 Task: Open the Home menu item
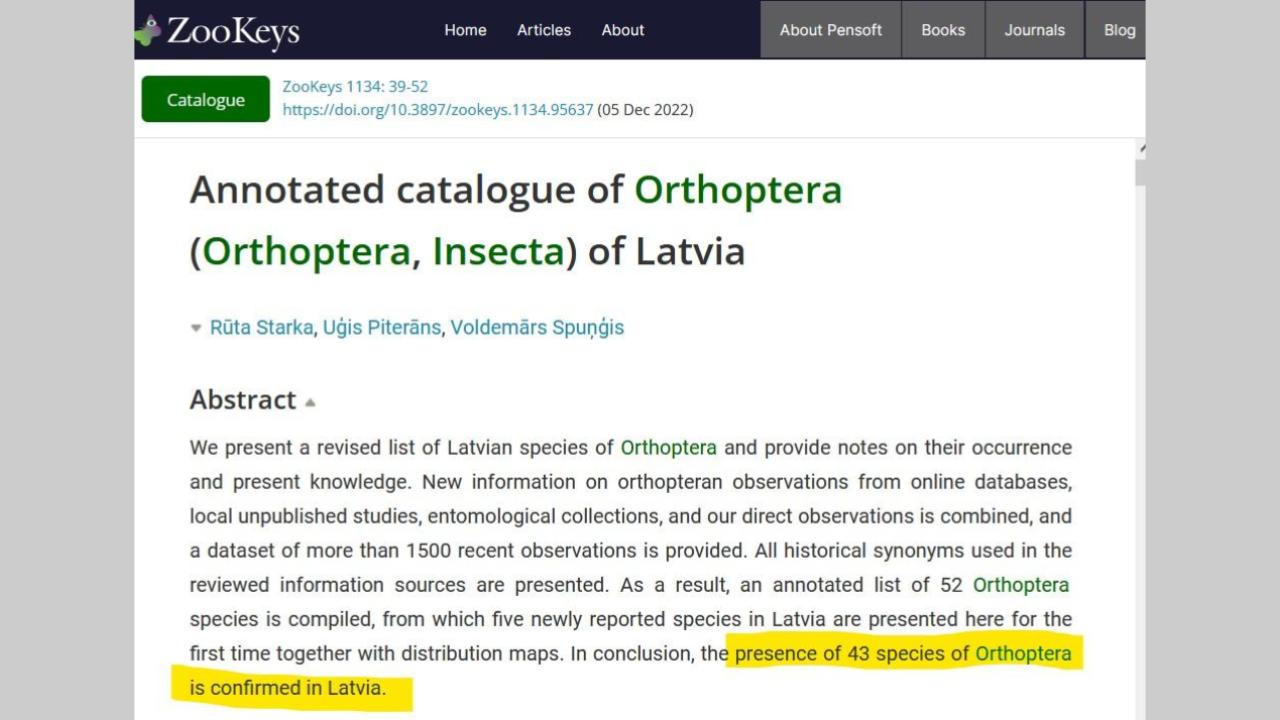pyautogui.click(x=465, y=30)
